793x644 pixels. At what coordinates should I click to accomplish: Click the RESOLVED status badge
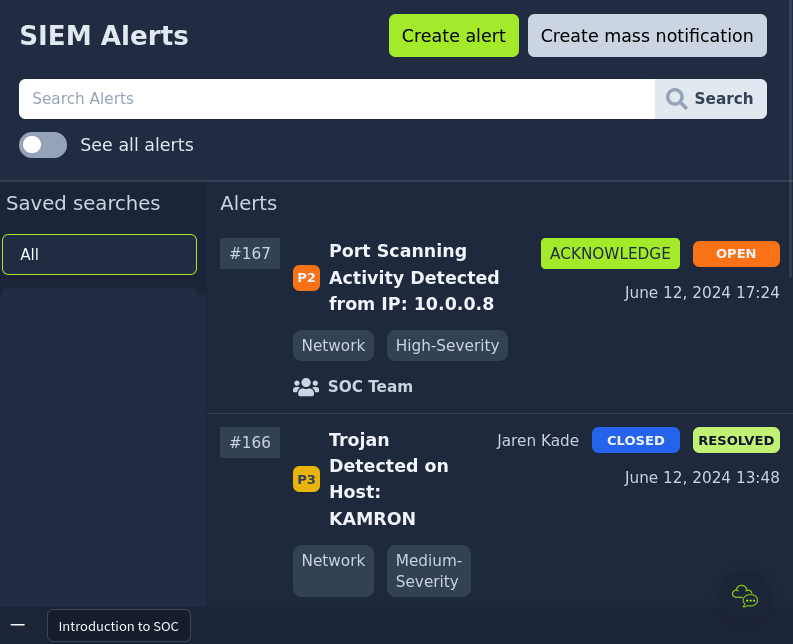click(735, 441)
